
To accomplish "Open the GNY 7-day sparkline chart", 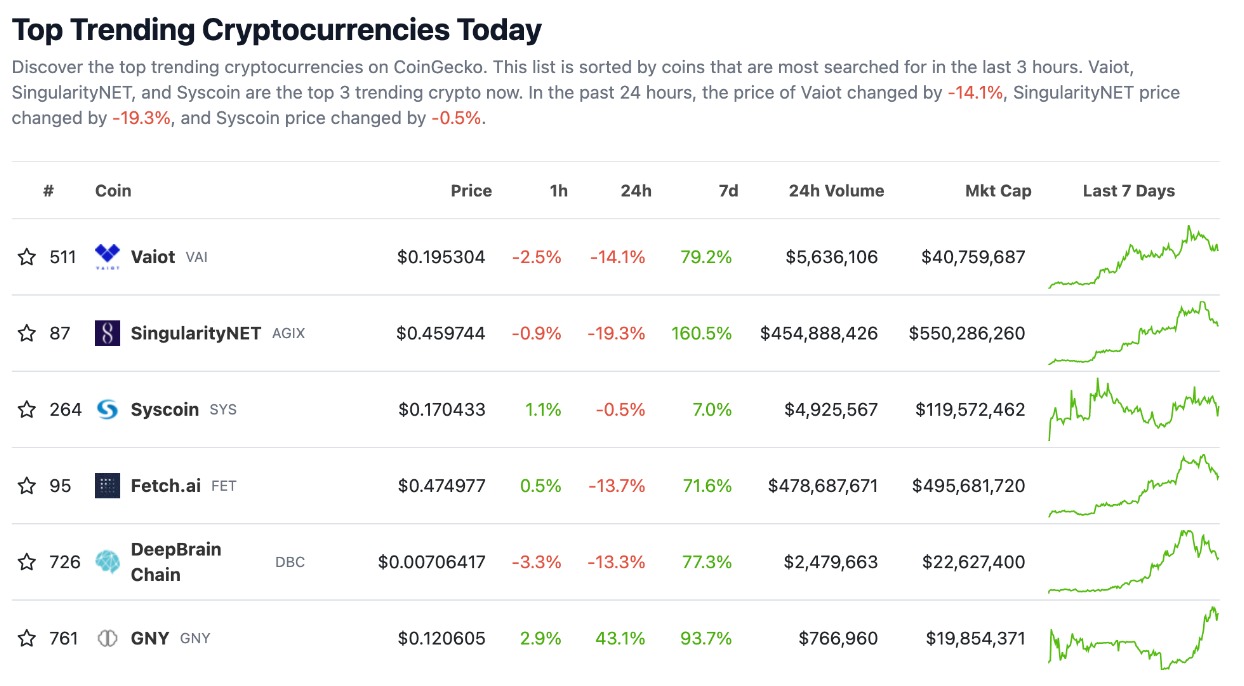I will [1133, 638].
